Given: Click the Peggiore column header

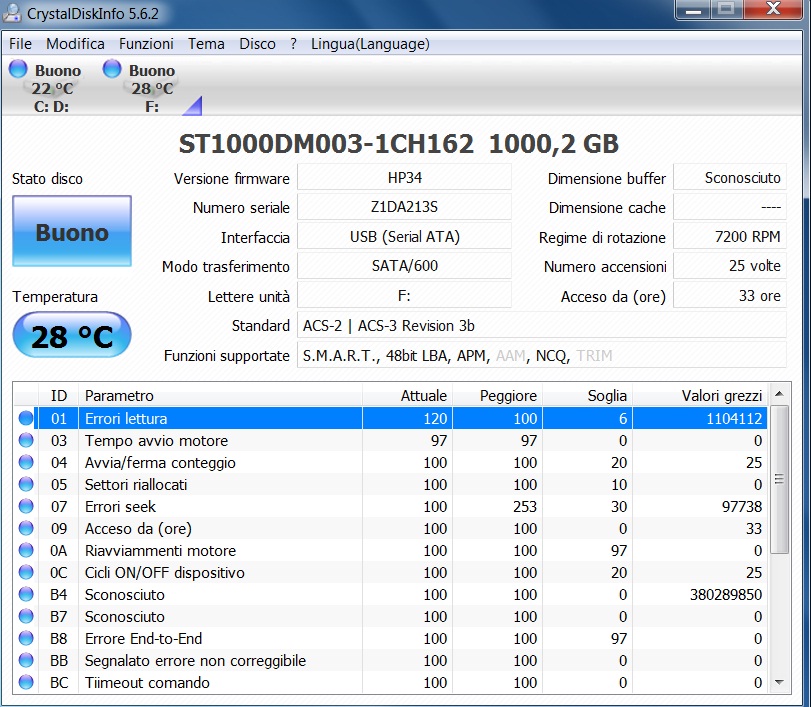Looking at the screenshot, I should click(x=498, y=396).
